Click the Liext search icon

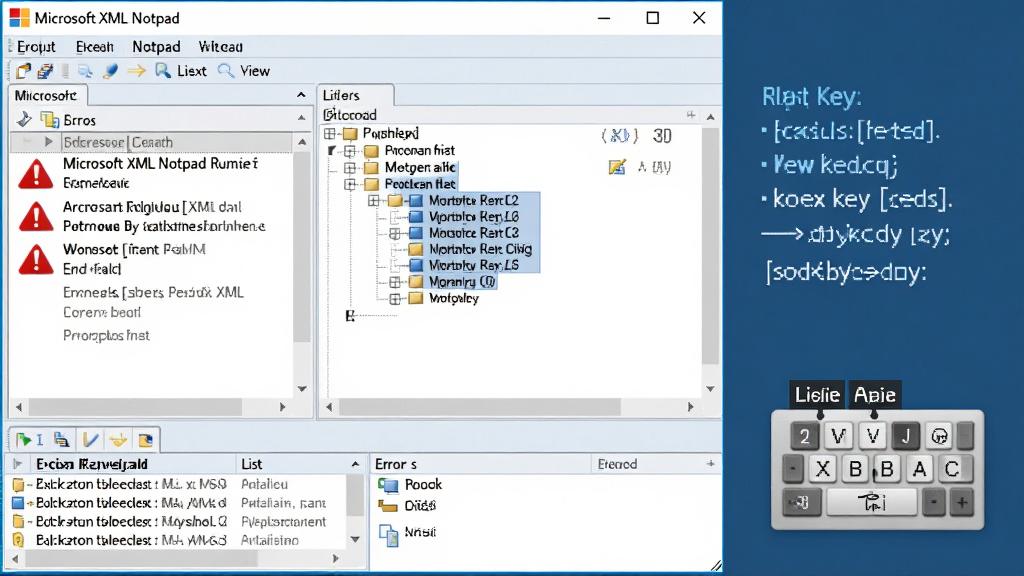pos(163,71)
